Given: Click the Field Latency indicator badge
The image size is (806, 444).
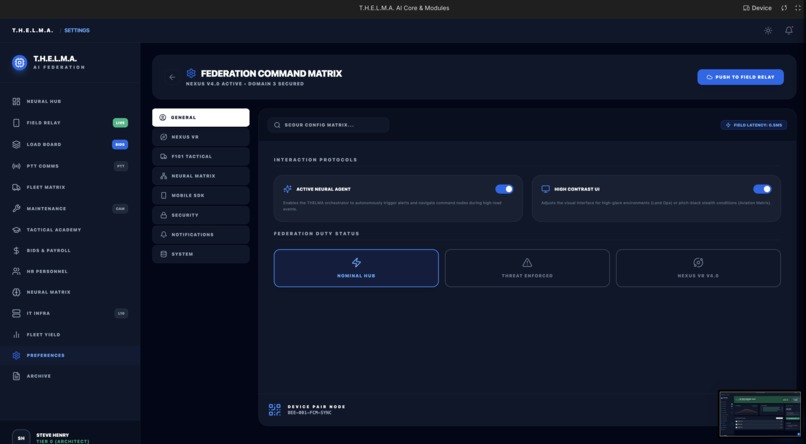Looking at the screenshot, I should pyautogui.click(x=754, y=125).
